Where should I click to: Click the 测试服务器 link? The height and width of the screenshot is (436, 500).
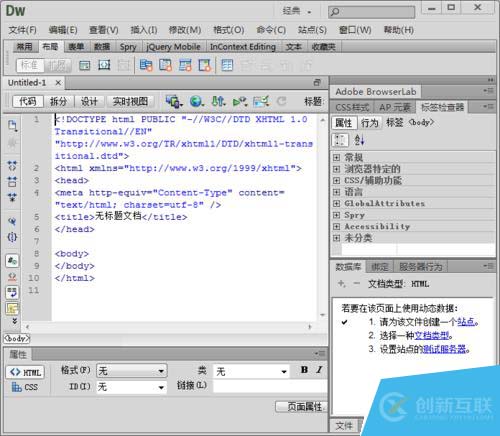click(x=444, y=349)
